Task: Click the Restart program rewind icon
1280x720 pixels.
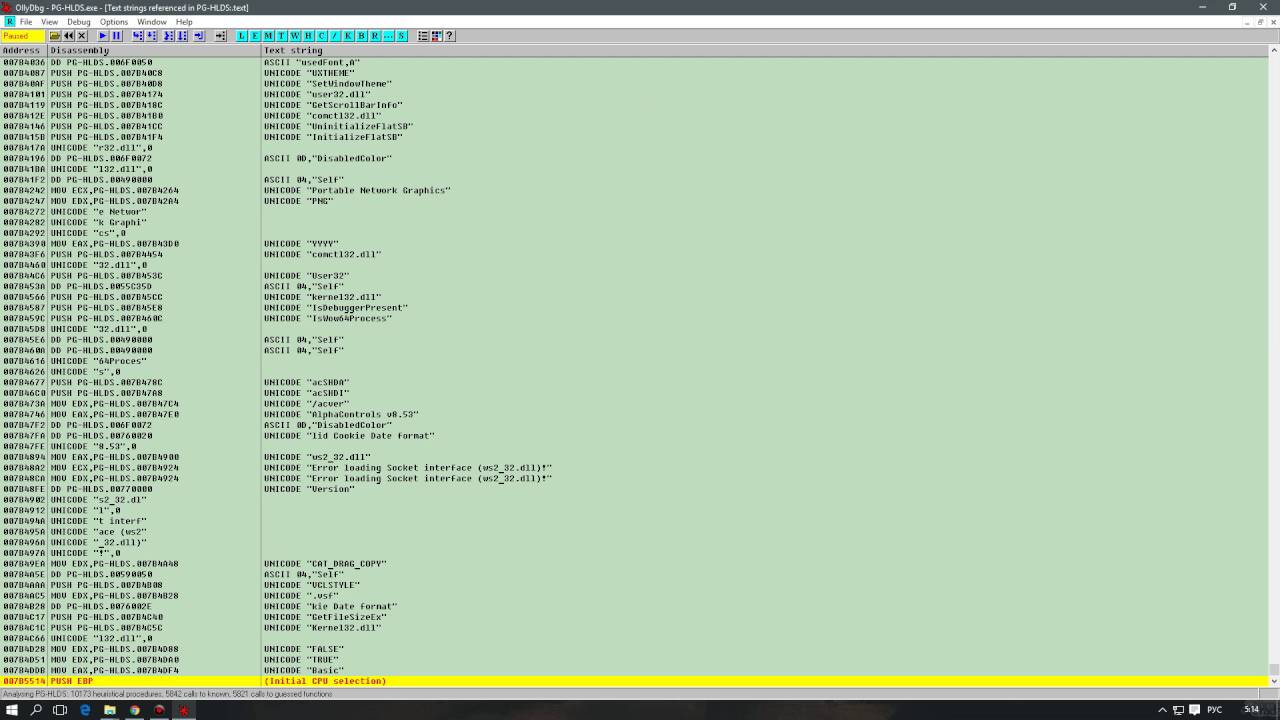Action: pos(68,35)
